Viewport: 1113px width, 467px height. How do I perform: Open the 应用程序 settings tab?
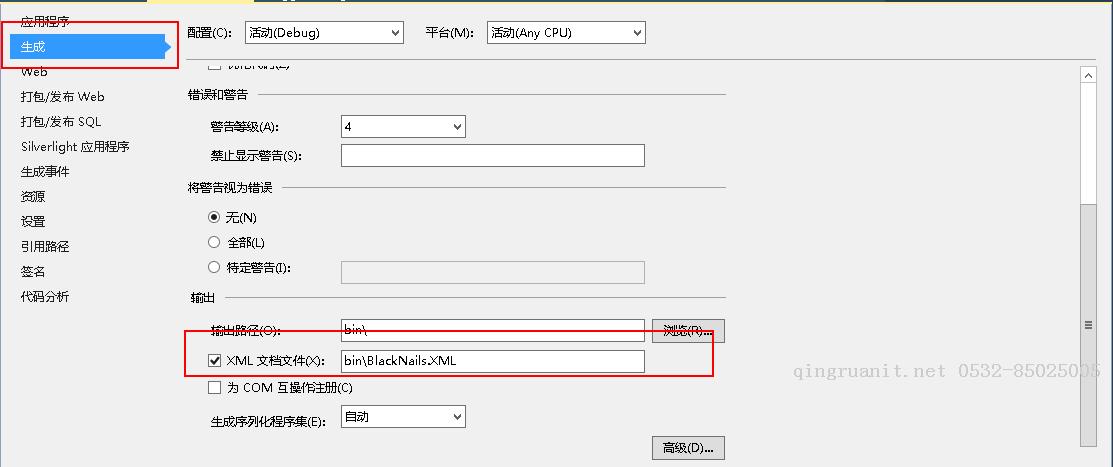pos(45,22)
